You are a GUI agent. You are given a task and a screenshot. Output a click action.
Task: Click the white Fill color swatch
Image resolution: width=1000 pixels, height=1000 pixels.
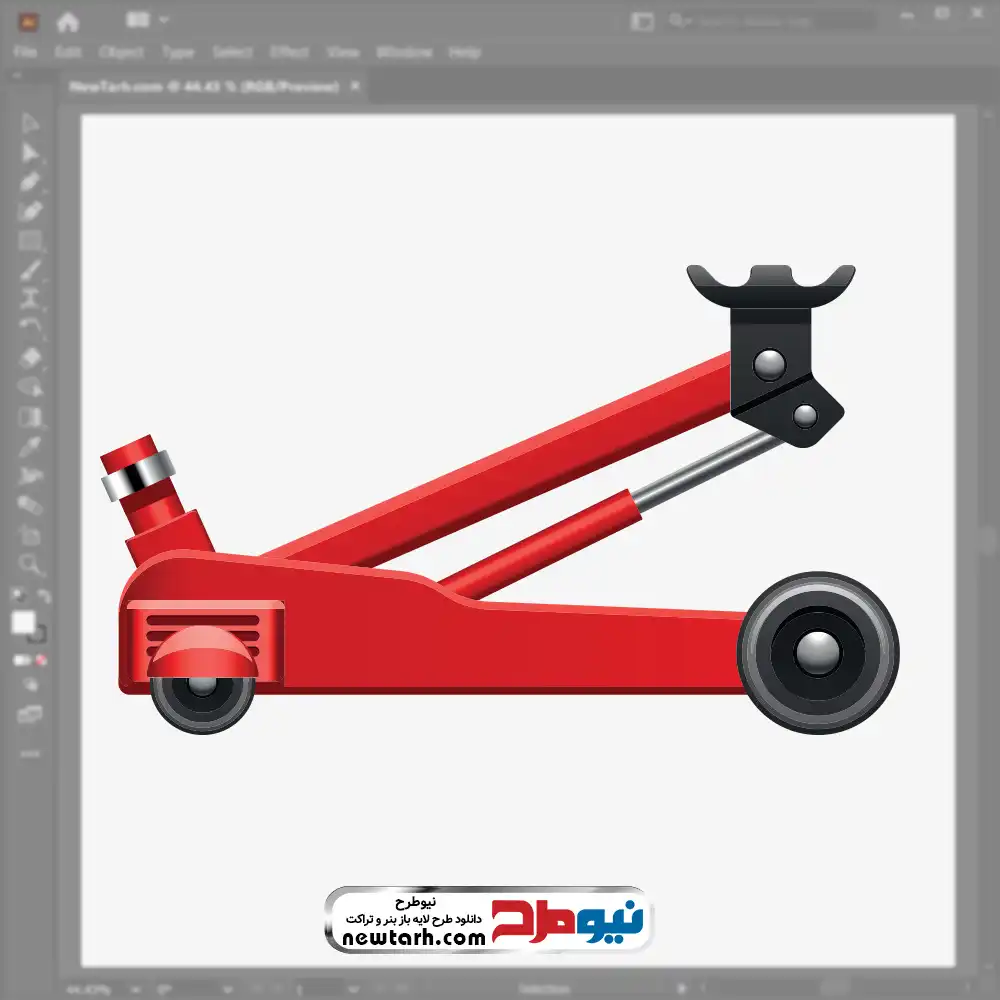[x=24, y=623]
